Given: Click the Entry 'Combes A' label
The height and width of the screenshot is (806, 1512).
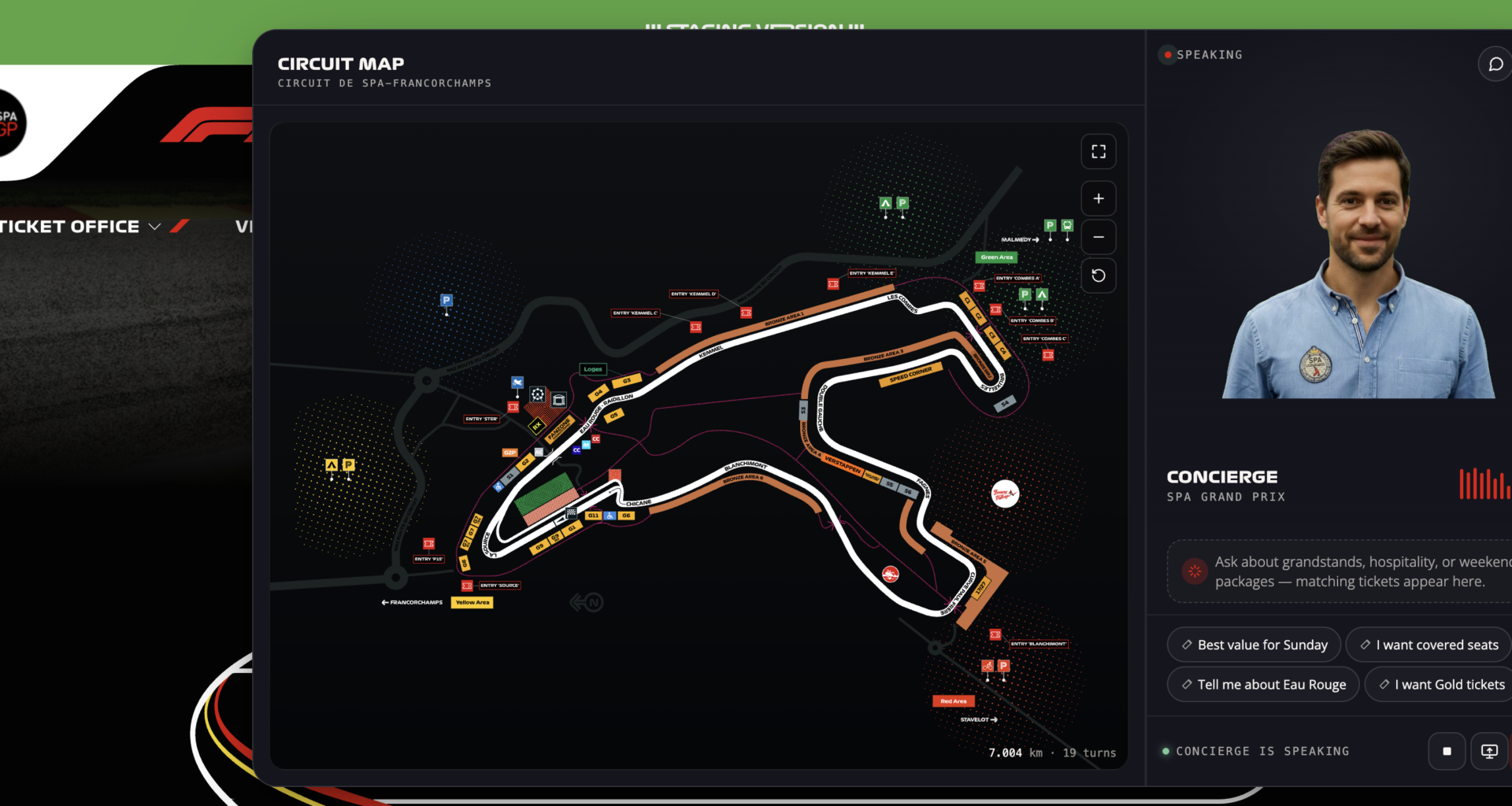Looking at the screenshot, I should (x=1017, y=278).
